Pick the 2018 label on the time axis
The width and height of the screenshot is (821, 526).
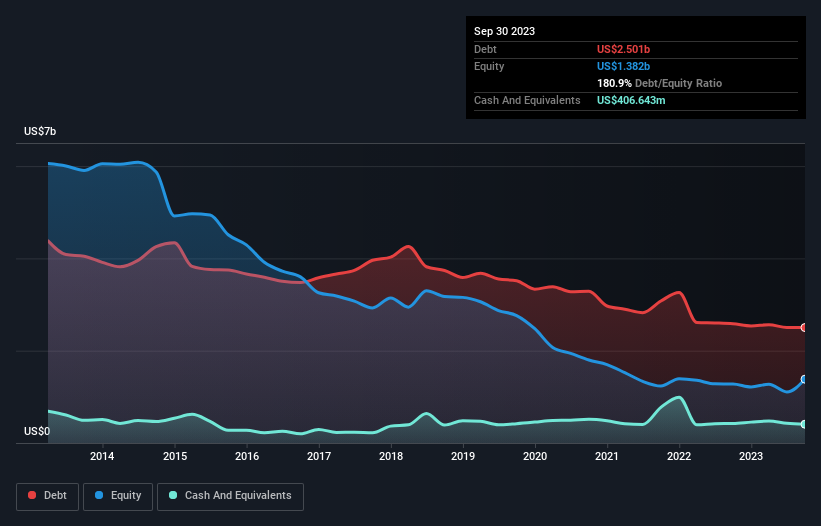(391, 457)
